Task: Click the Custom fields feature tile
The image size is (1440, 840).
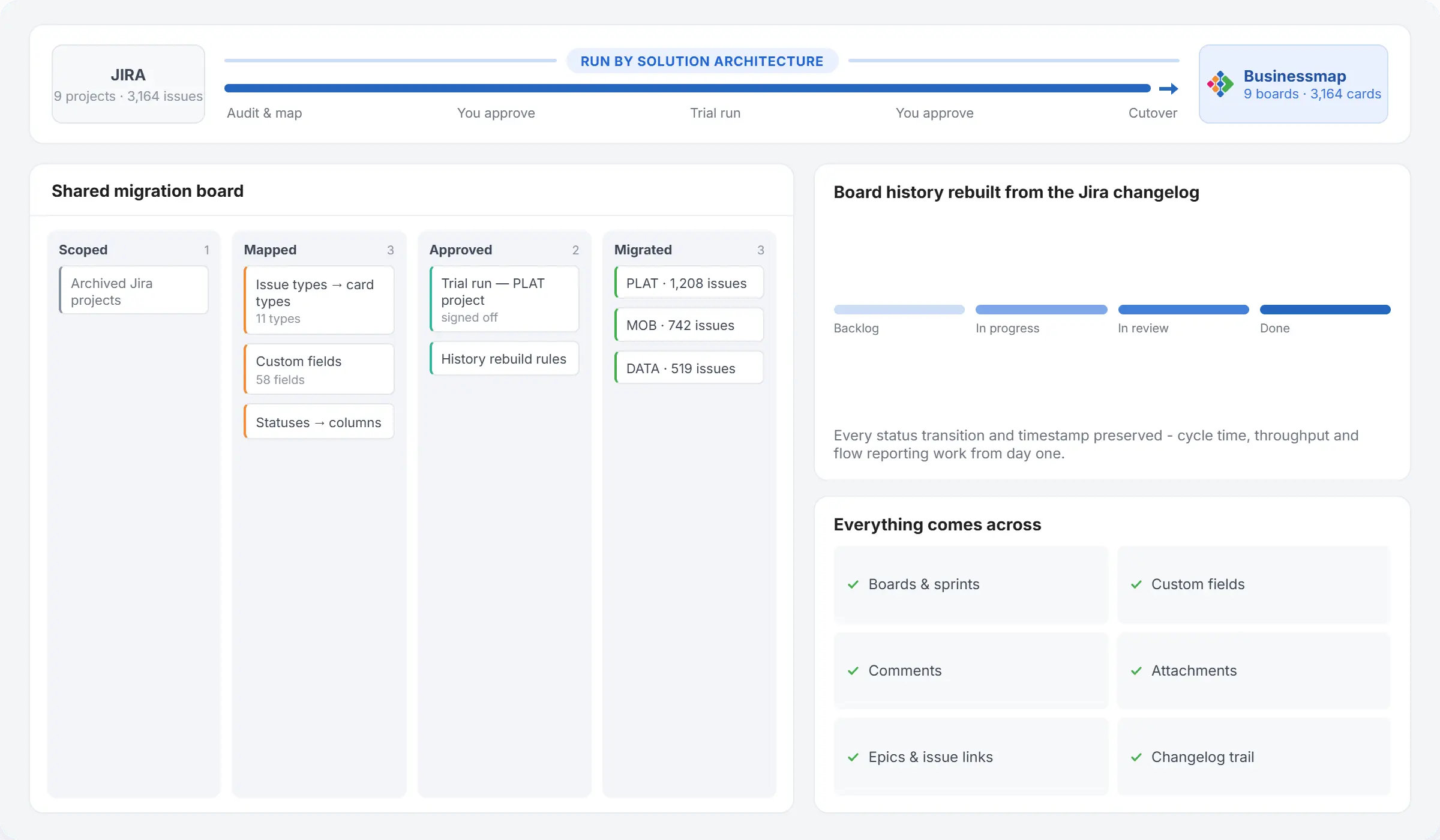Action: tap(1254, 584)
